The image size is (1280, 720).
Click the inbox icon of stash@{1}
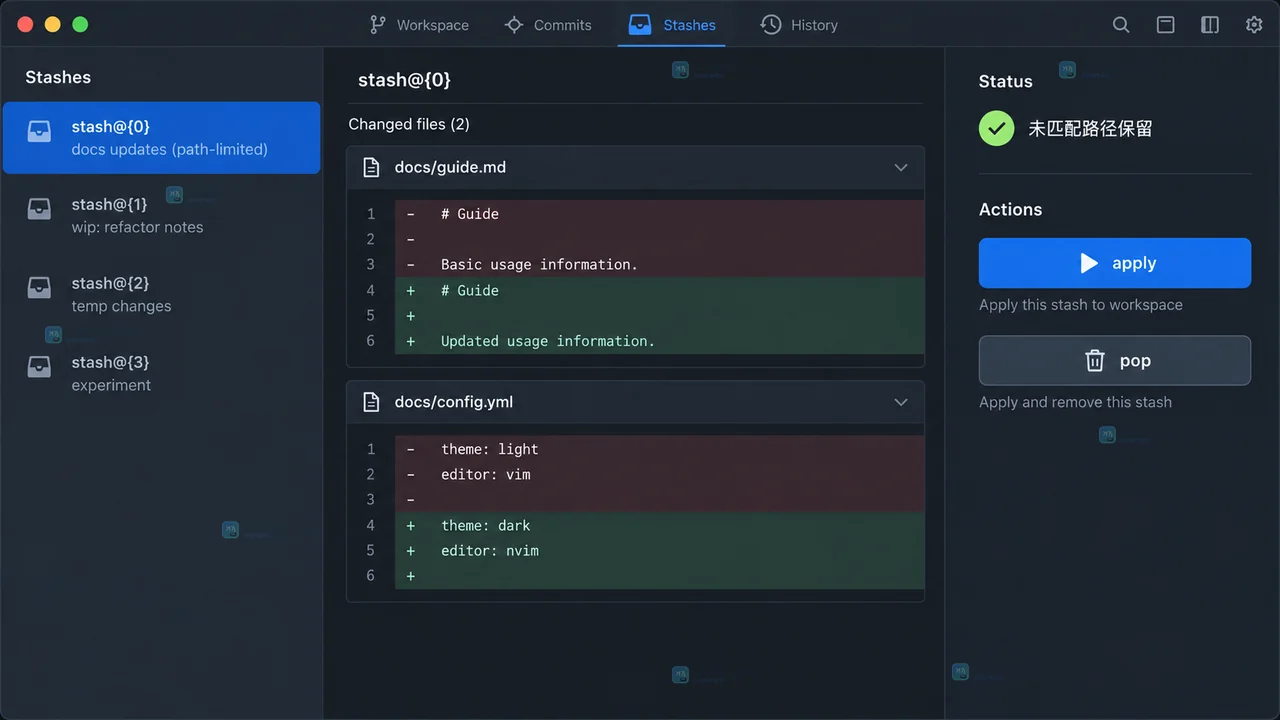[39, 209]
